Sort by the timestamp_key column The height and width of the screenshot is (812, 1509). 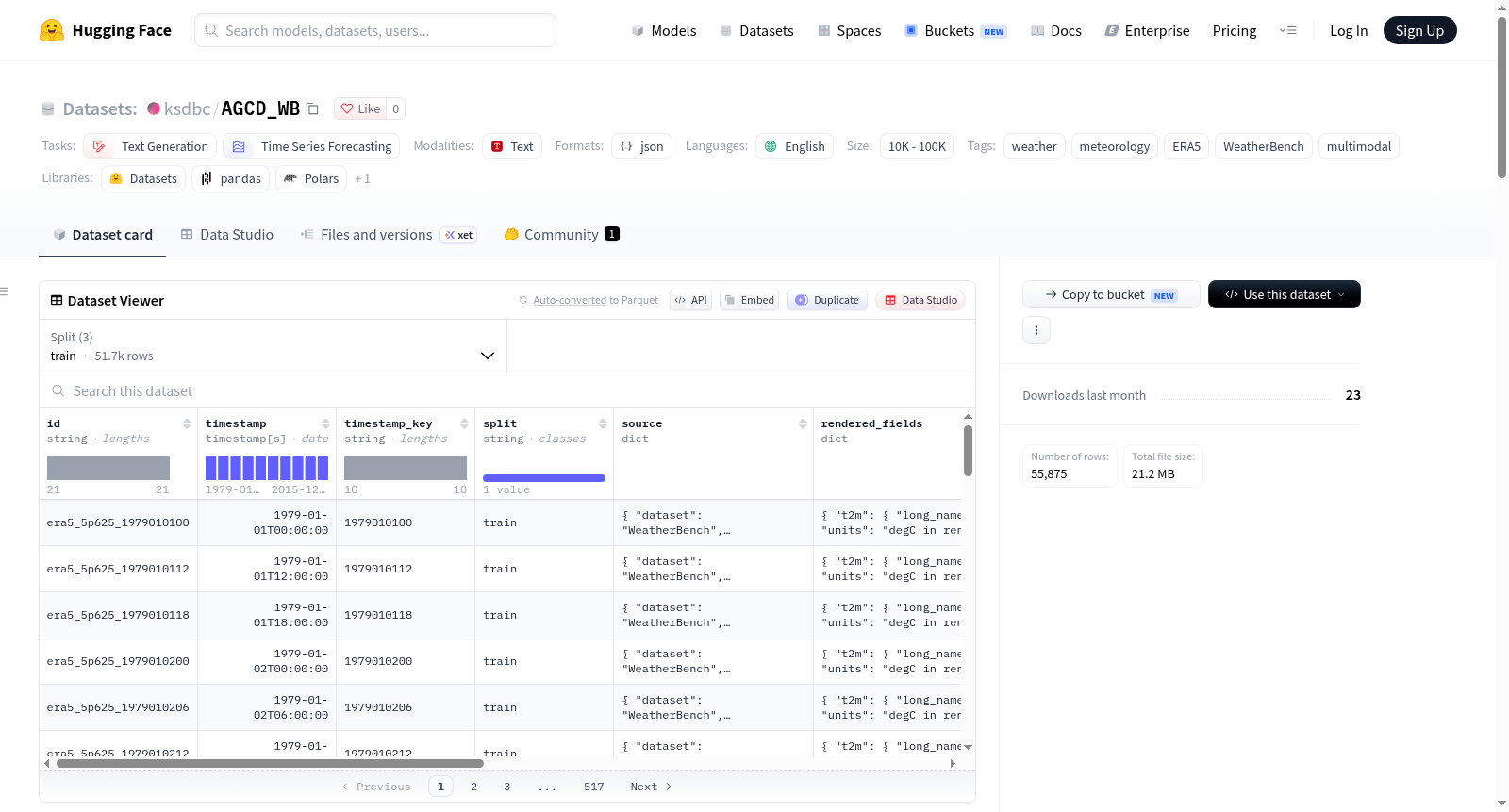[464, 423]
